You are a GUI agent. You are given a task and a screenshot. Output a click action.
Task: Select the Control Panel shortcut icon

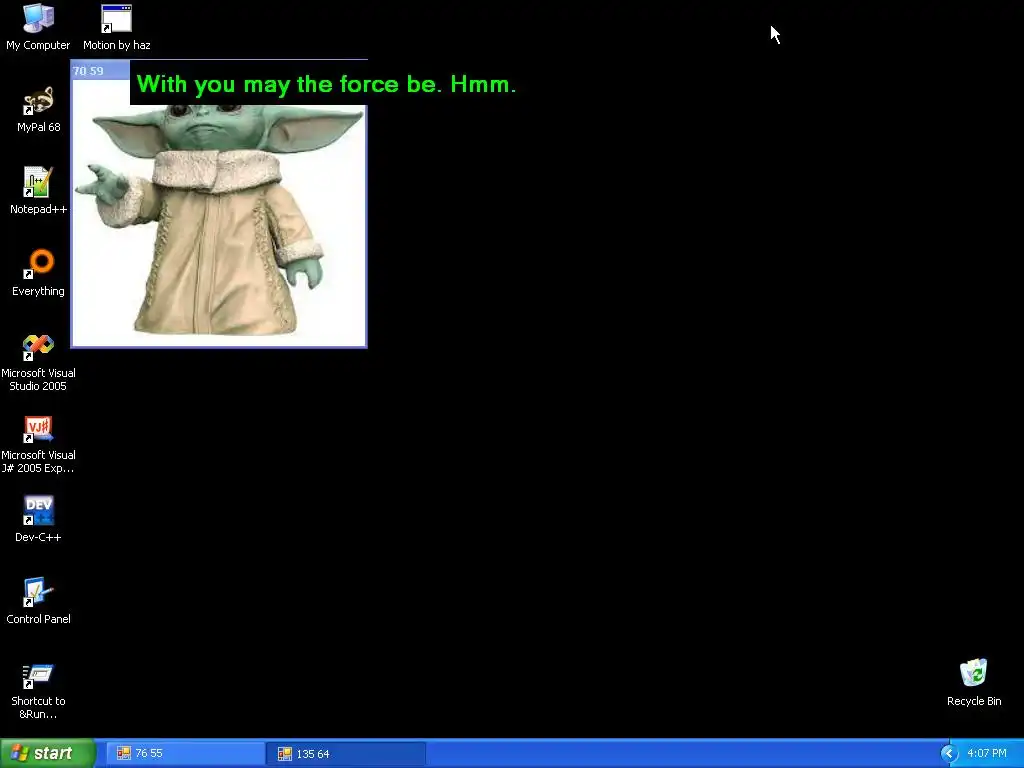[38, 601]
